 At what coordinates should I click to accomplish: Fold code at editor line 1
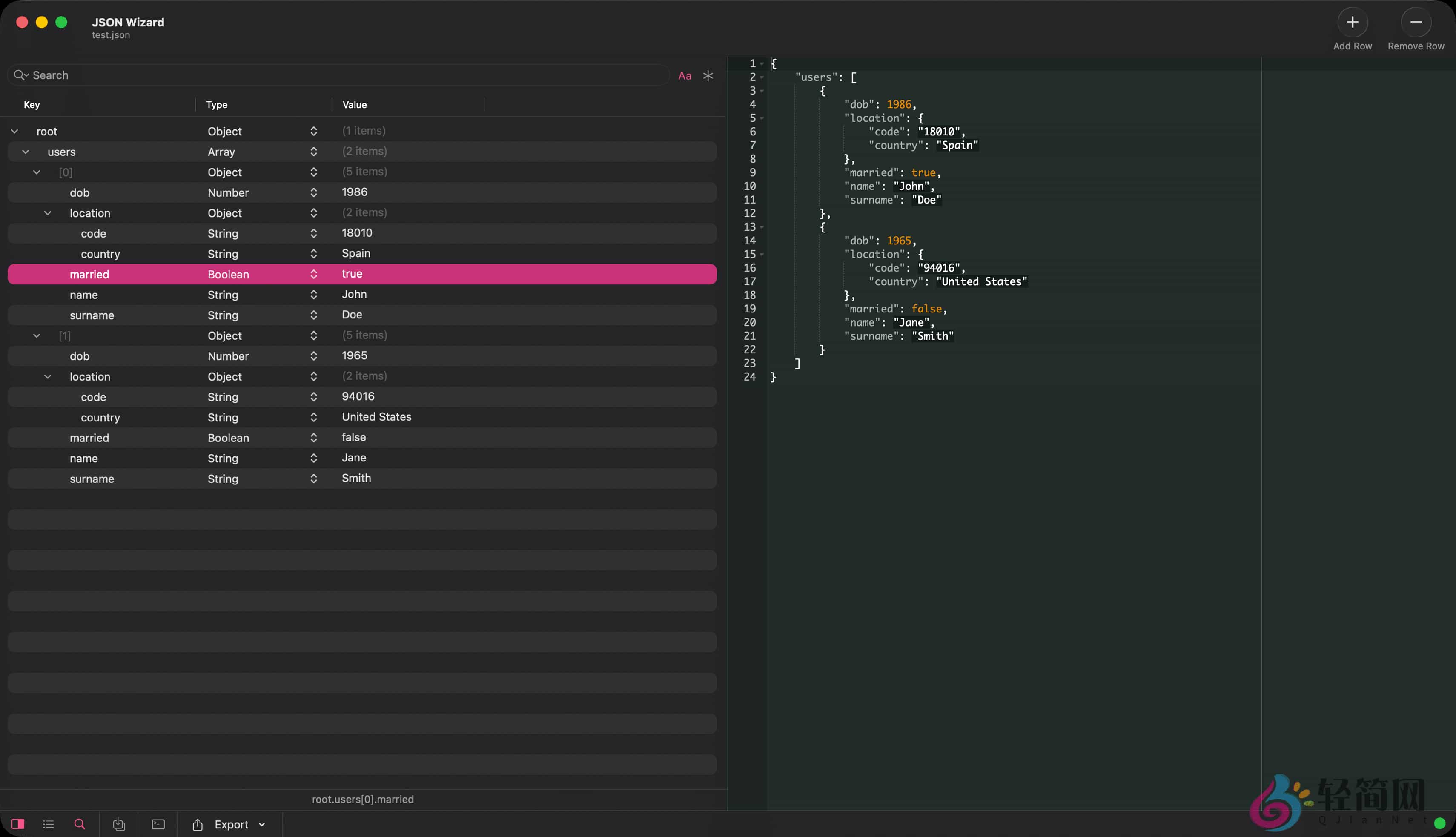pos(762,64)
